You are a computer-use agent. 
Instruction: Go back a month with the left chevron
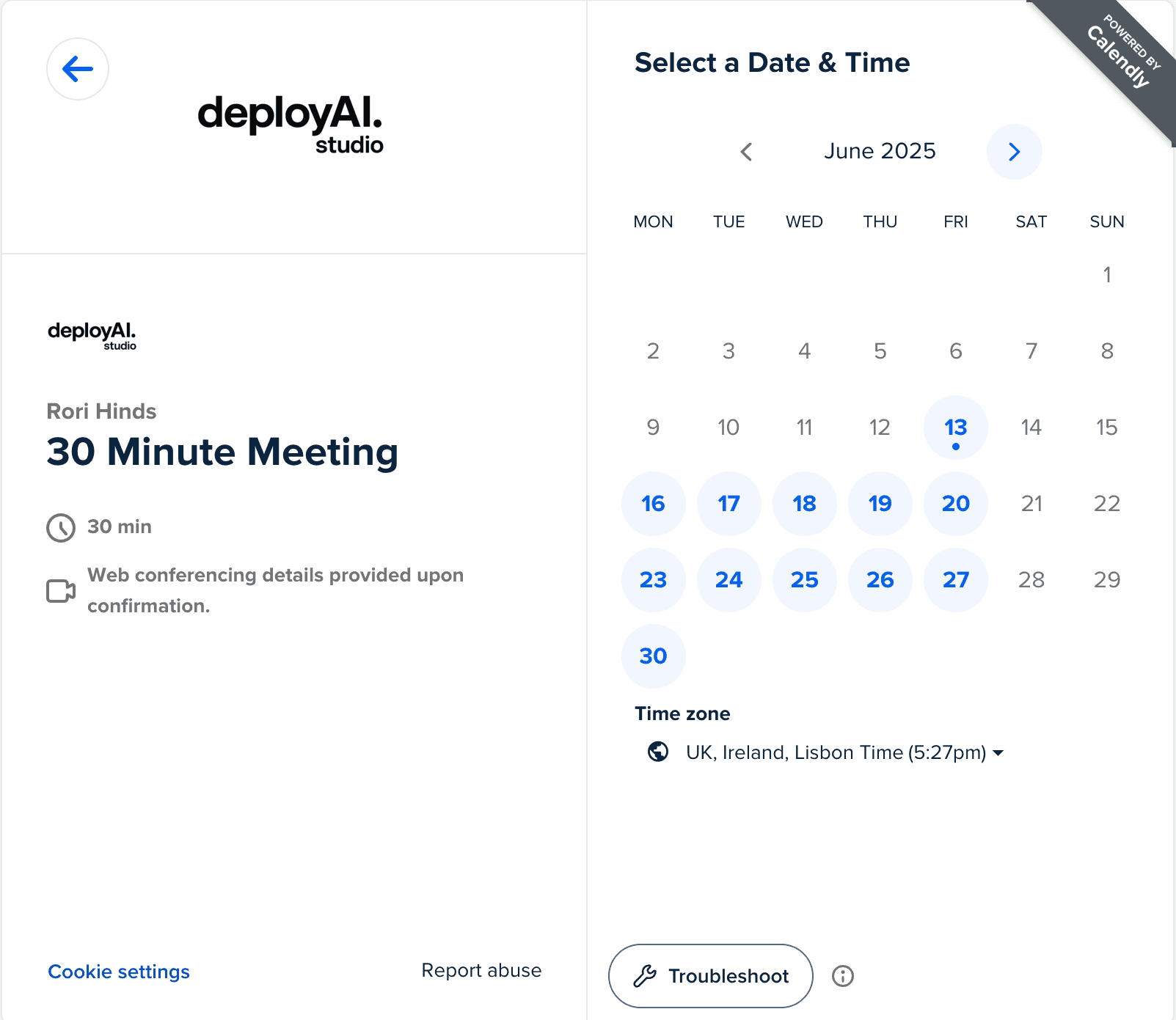click(x=746, y=152)
